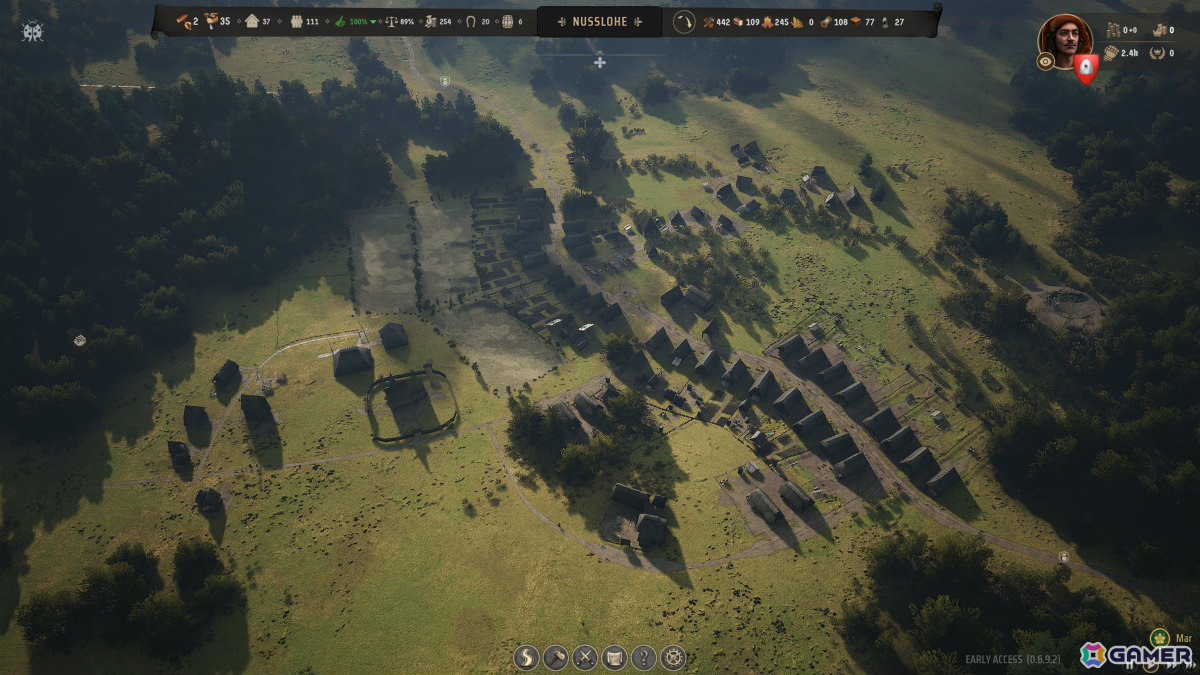
Task: Click the red heraldic shield emblem
Action: click(x=1087, y=68)
